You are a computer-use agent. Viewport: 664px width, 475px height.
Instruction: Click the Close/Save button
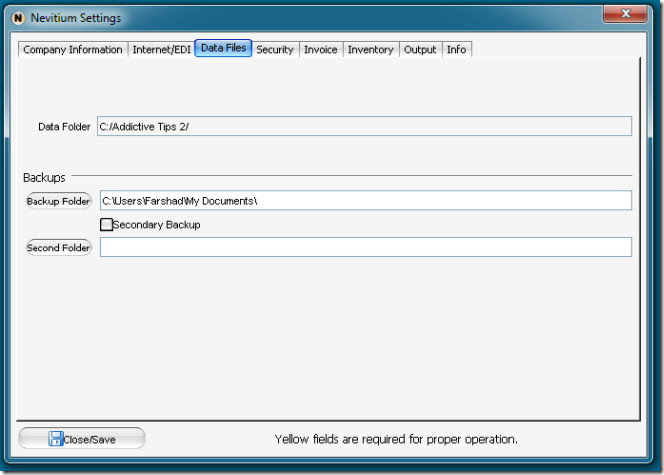pos(82,438)
